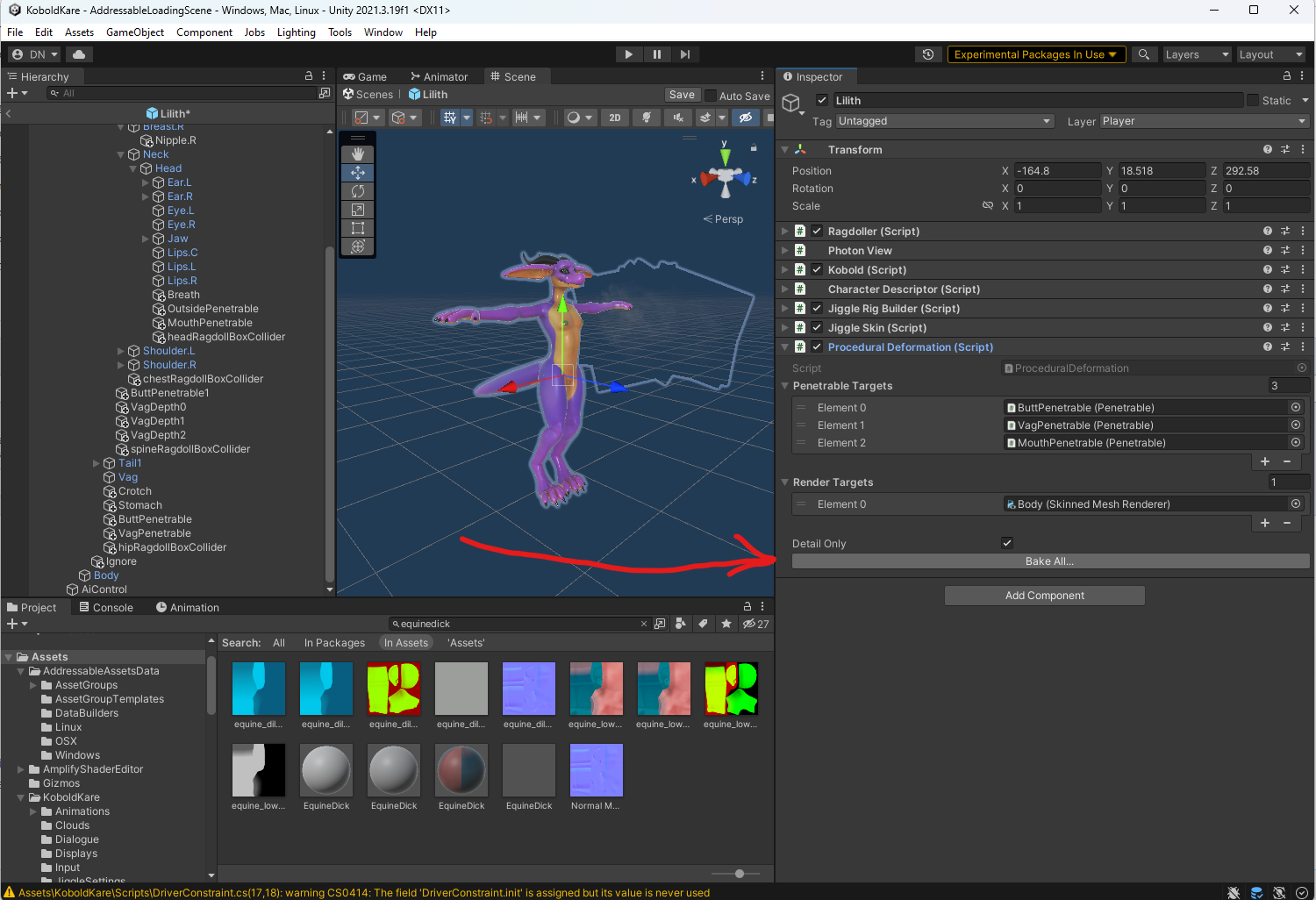Click the Pause button
The width and height of the screenshot is (1316, 900).
(656, 54)
